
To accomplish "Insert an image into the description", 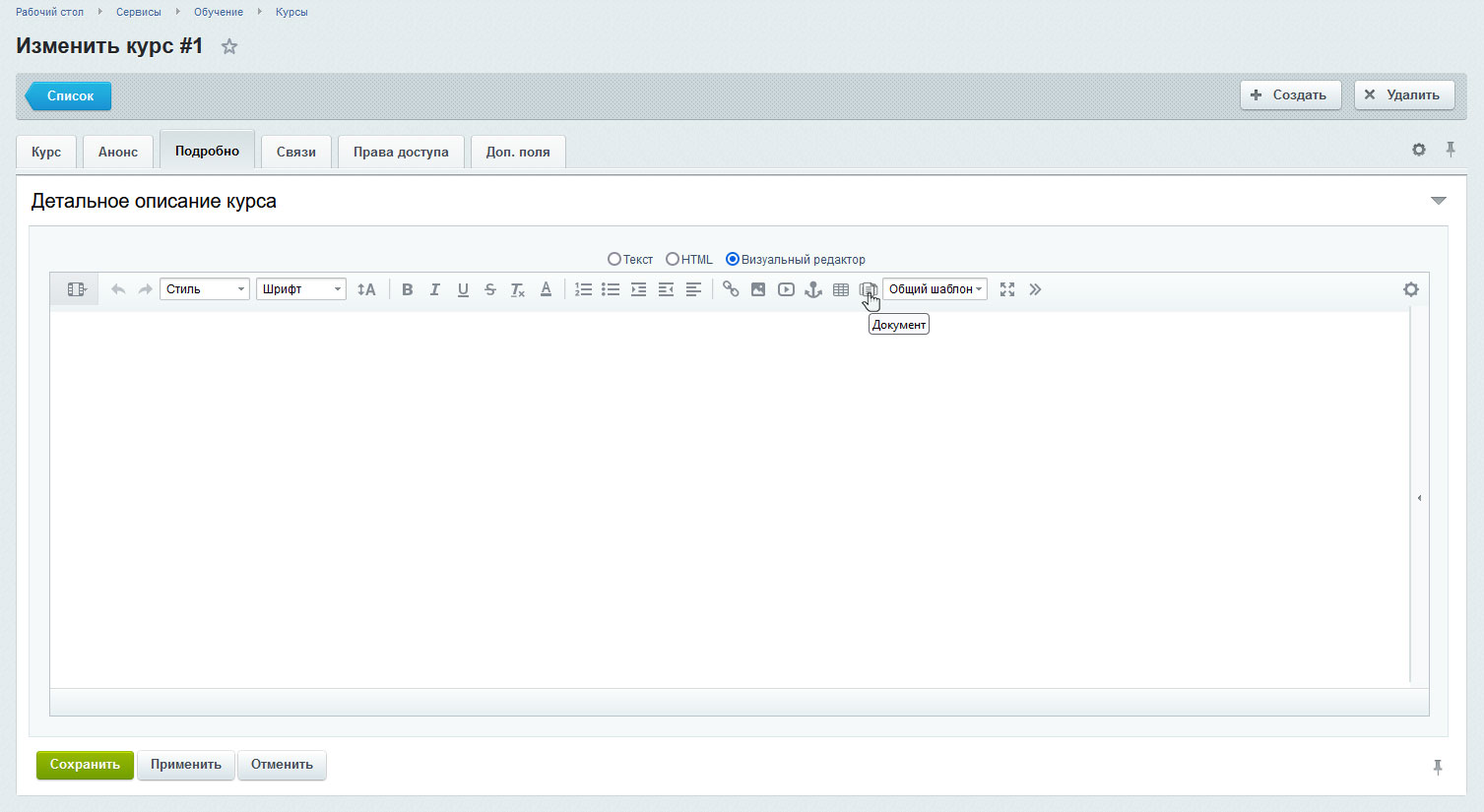I will pyautogui.click(x=758, y=289).
